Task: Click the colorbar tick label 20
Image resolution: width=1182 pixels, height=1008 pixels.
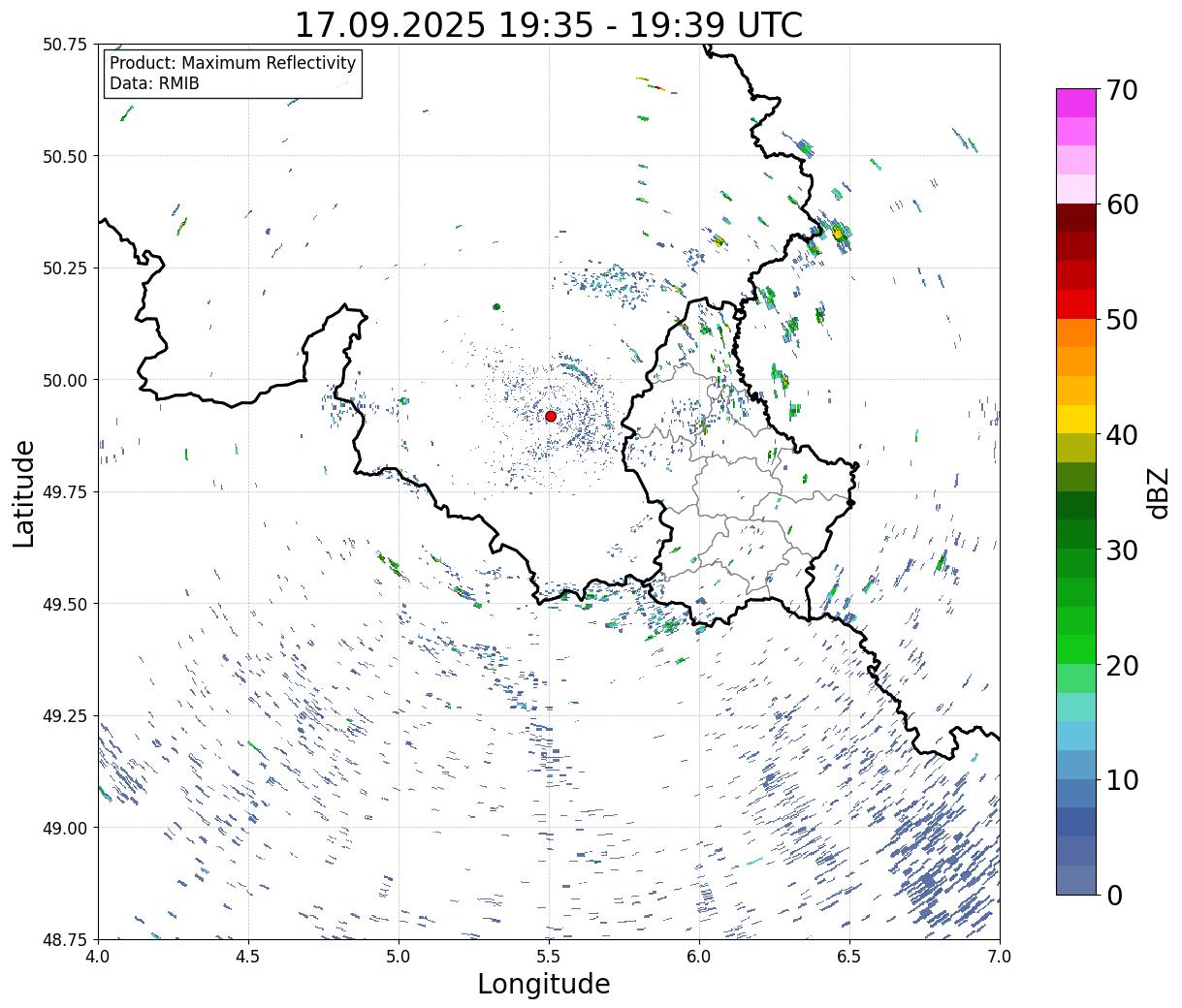Action: click(x=1122, y=665)
